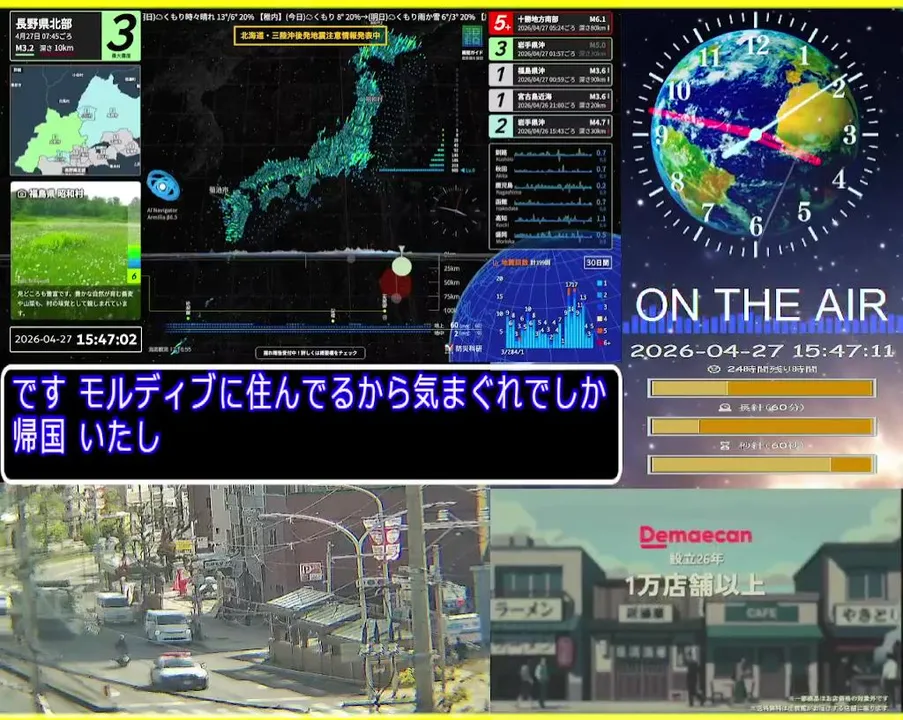Screen dimensions: 903x720
Task: Click the AI Navigator Armillia ring icon
Action: (x=163, y=186)
